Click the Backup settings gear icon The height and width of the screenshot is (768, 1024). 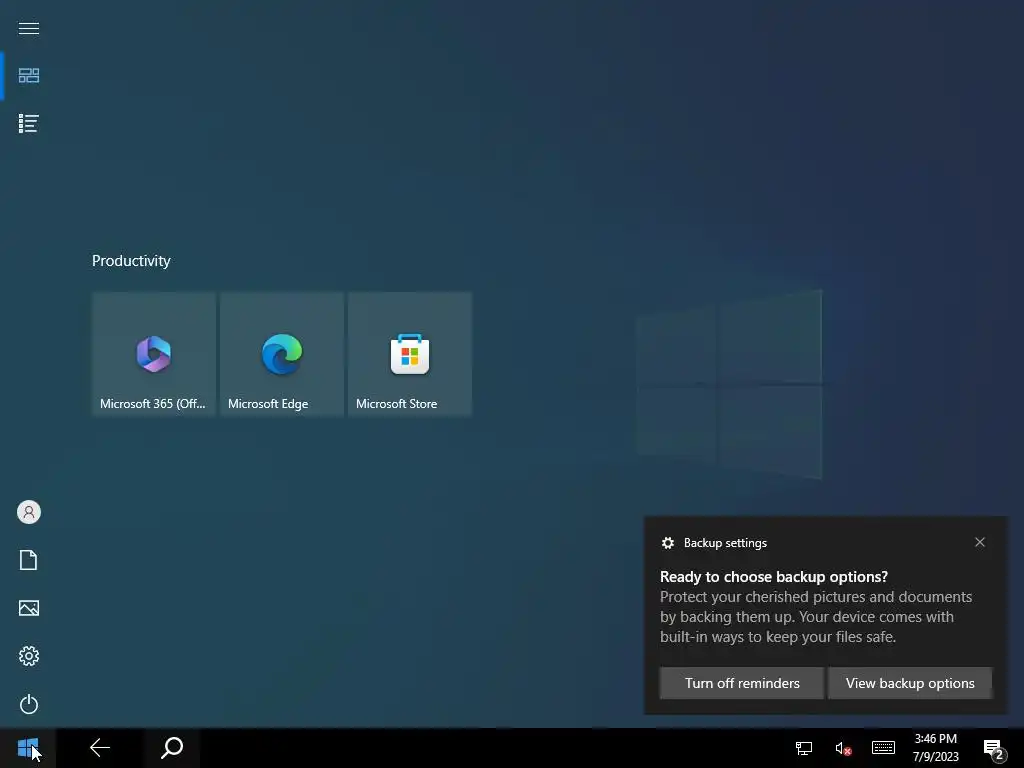[x=667, y=543]
